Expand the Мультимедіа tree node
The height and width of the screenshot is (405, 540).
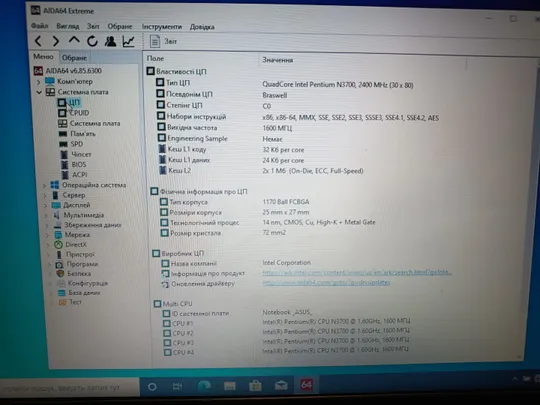click(46, 216)
